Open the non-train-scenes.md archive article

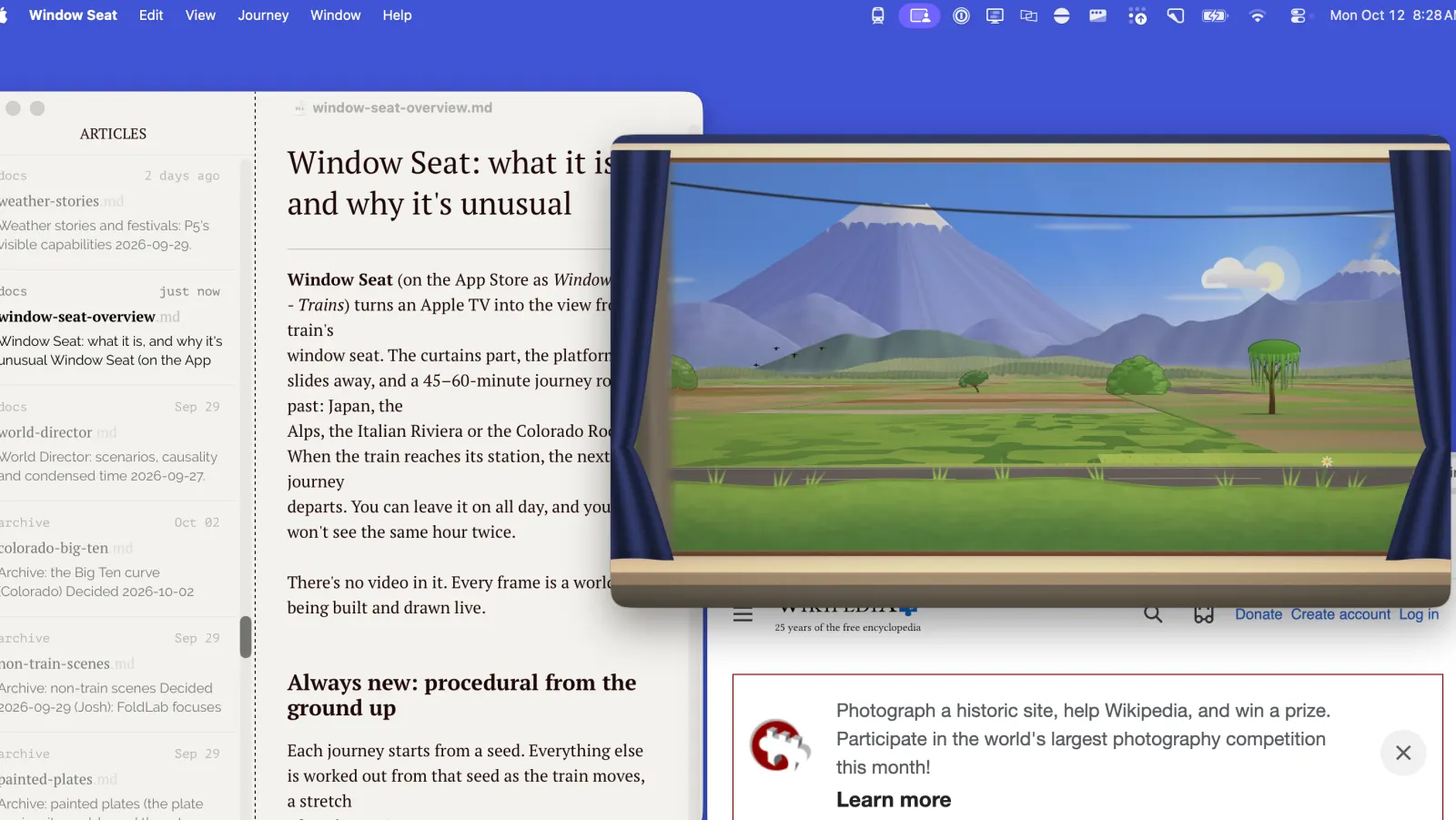point(118,674)
